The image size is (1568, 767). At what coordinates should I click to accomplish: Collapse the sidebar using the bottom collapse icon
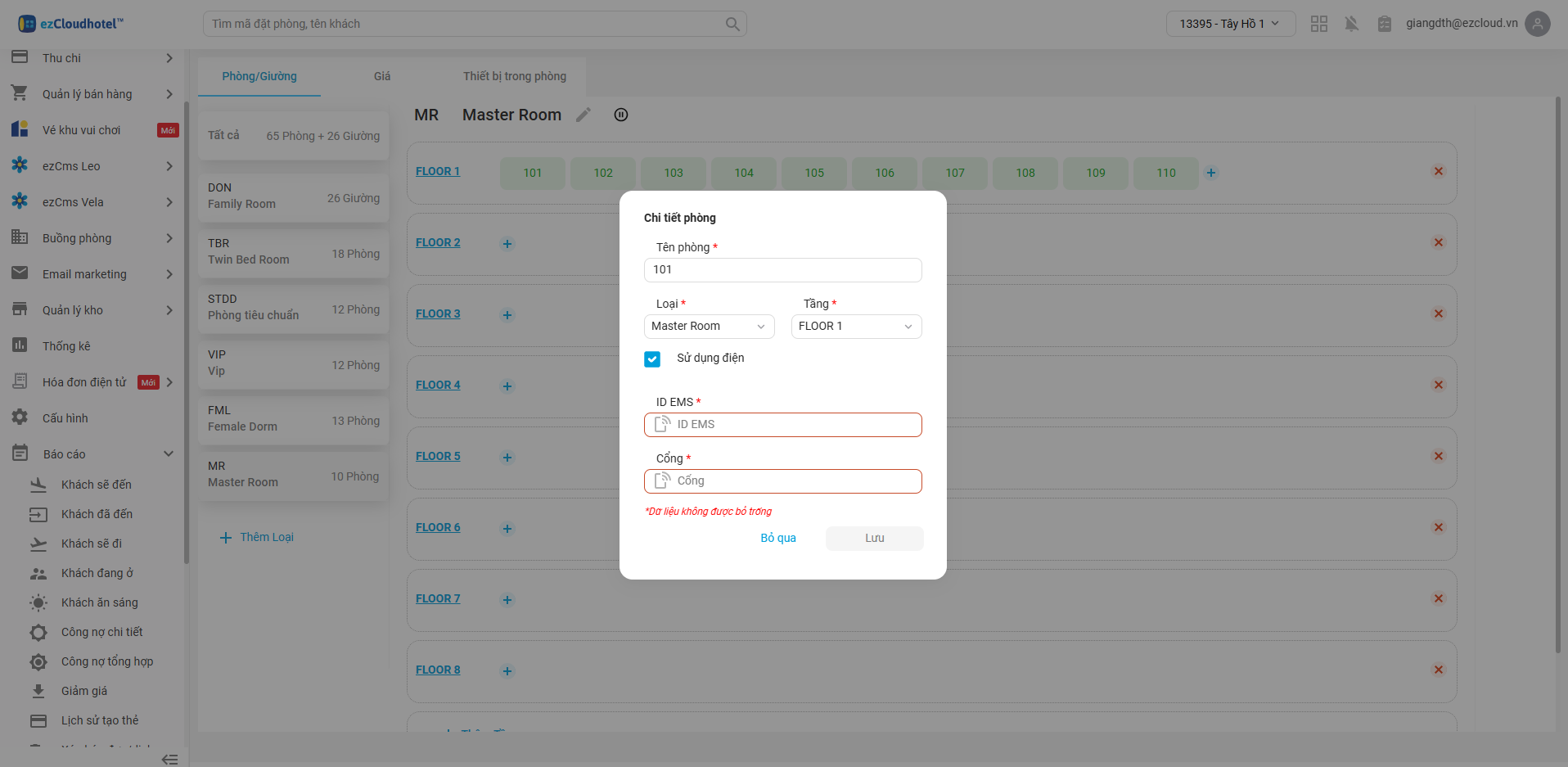(x=169, y=759)
